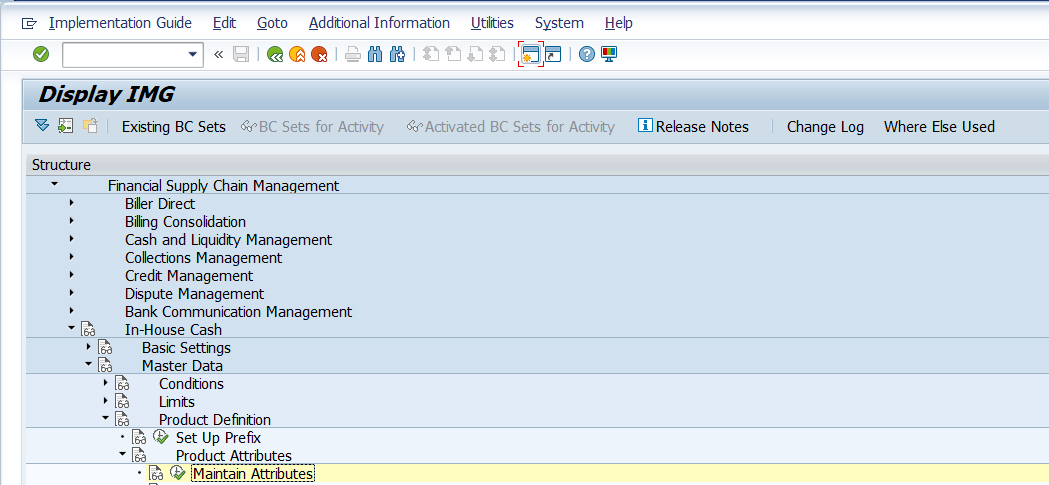
Task: Click the Where Else Used button
Action: (x=939, y=127)
